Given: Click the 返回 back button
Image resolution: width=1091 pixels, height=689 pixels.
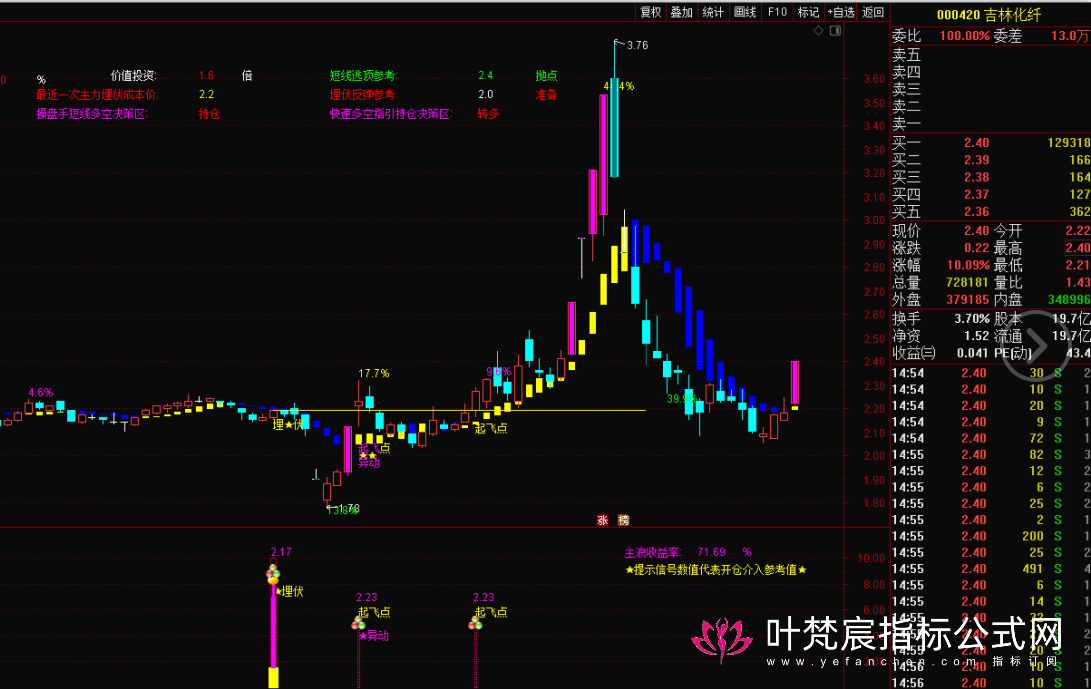Looking at the screenshot, I should (x=873, y=12).
